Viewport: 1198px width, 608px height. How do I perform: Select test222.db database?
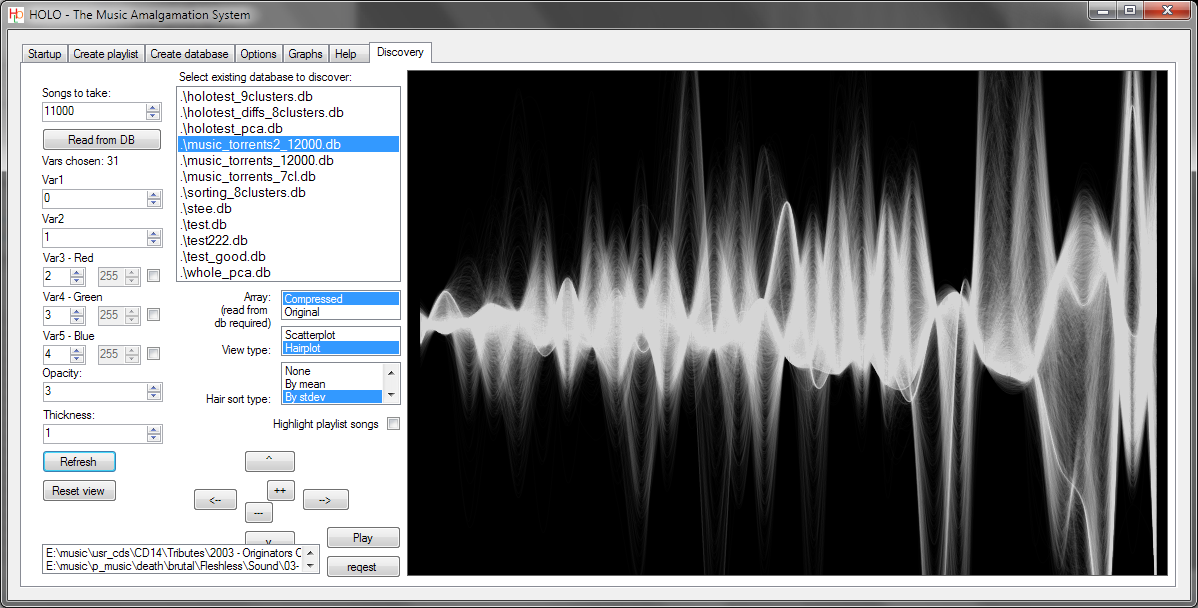(288, 241)
